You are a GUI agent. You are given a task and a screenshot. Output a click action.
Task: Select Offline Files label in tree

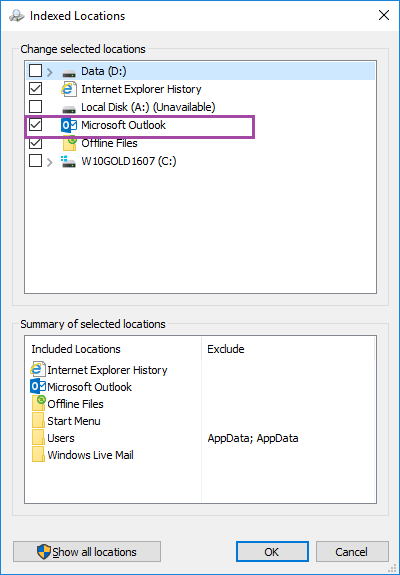(109, 143)
